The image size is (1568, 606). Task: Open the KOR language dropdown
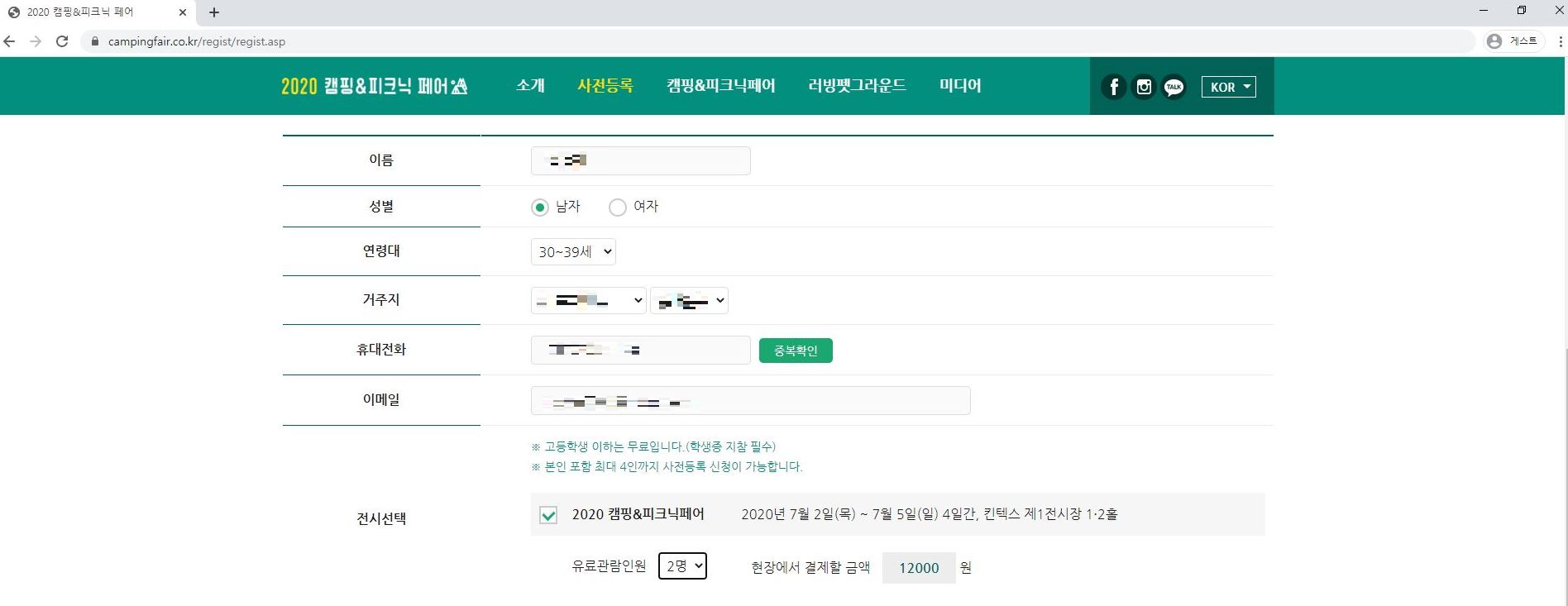click(x=1229, y=87)
